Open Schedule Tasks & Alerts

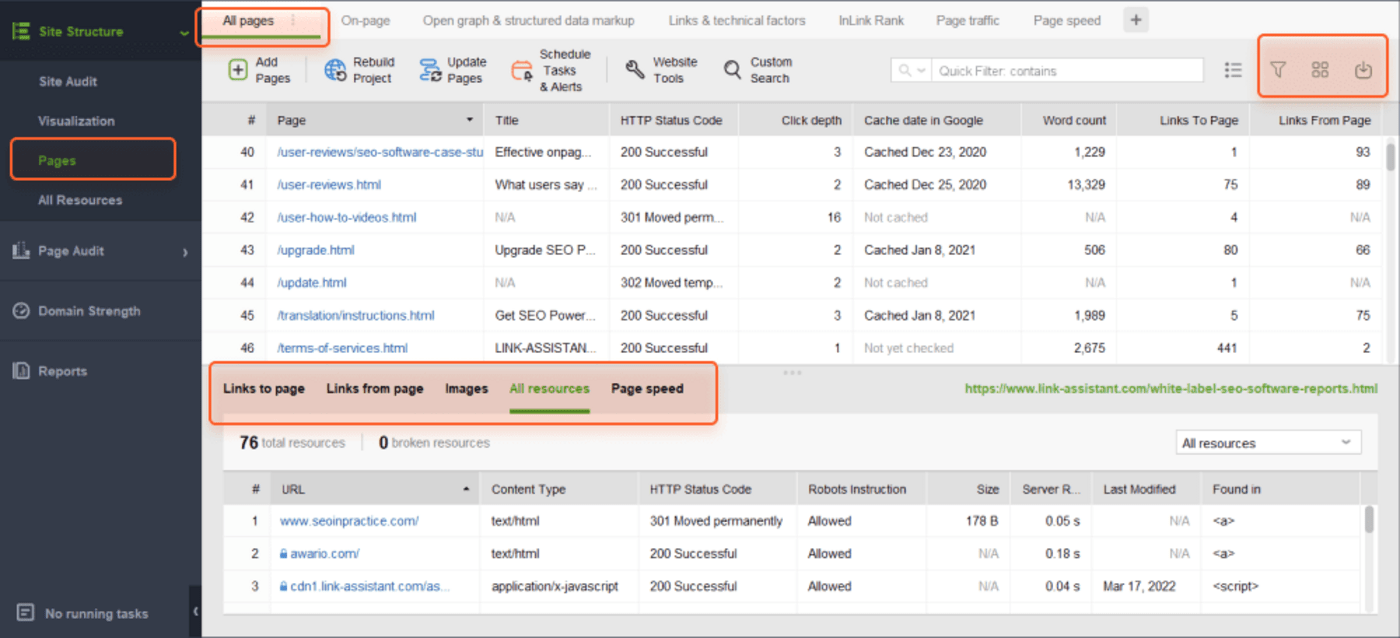click(522, 69)
